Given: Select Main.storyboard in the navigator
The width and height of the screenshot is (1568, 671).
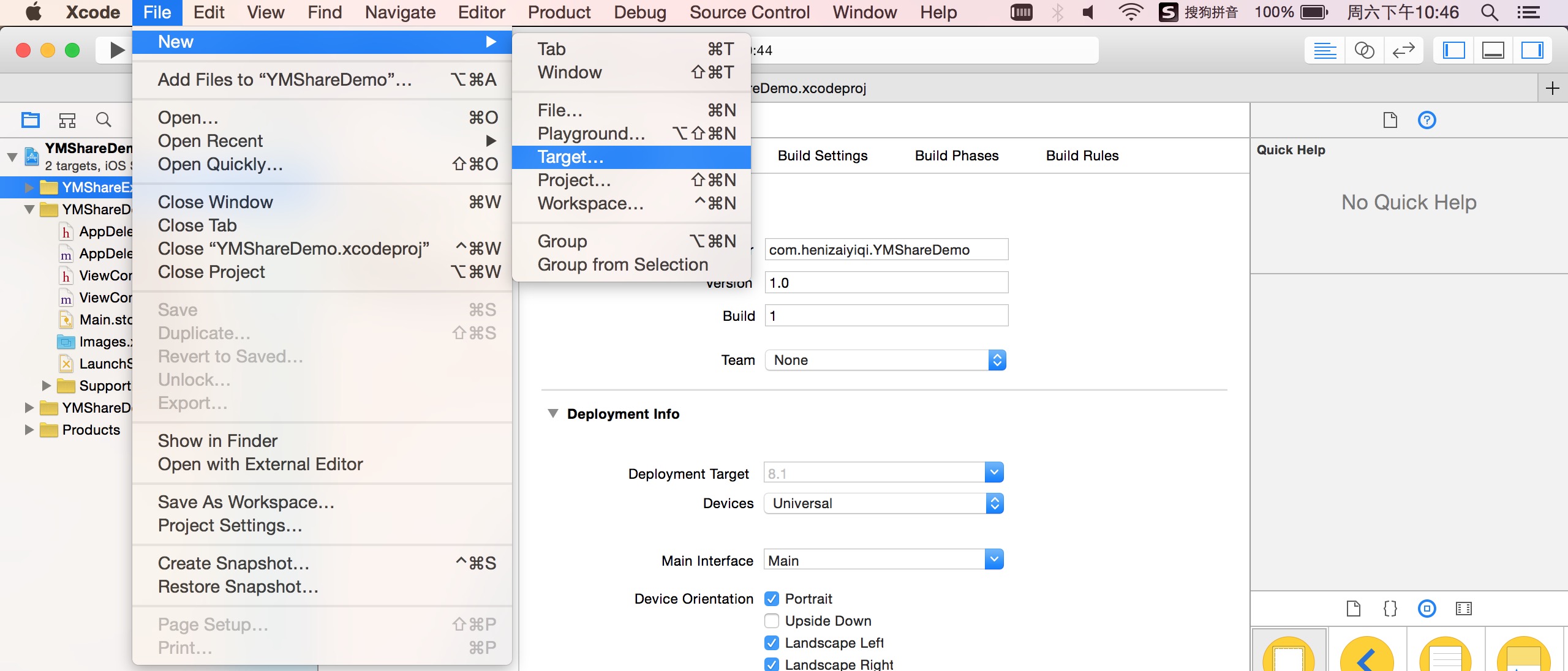Looking at the screenshot, I should click(x=95, y=320).
